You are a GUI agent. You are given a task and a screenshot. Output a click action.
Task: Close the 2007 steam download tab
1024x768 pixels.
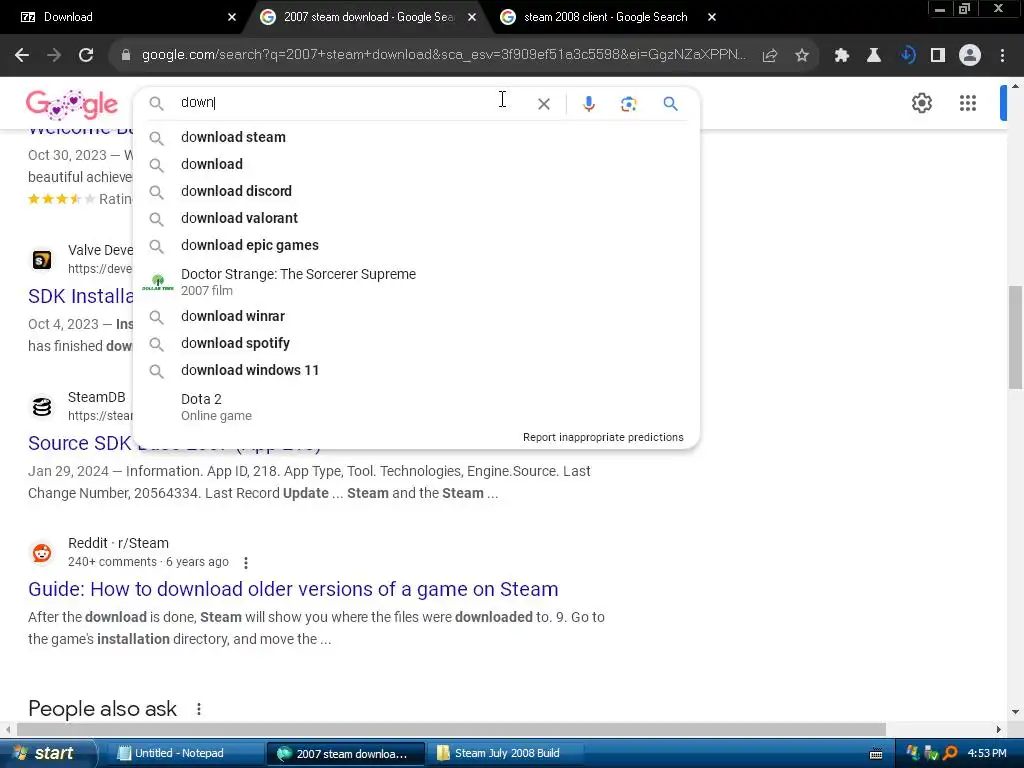coord(472,17)
